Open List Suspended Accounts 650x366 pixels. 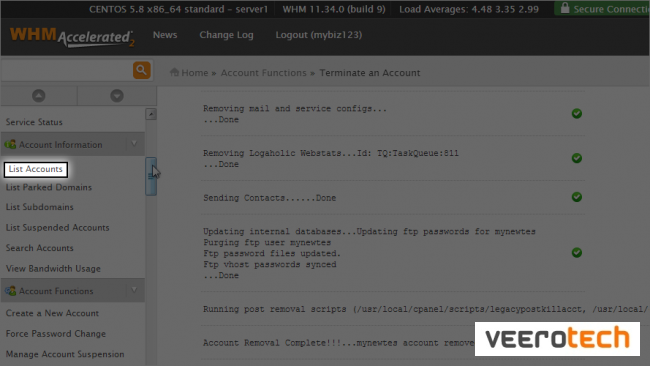click(57, 227)
